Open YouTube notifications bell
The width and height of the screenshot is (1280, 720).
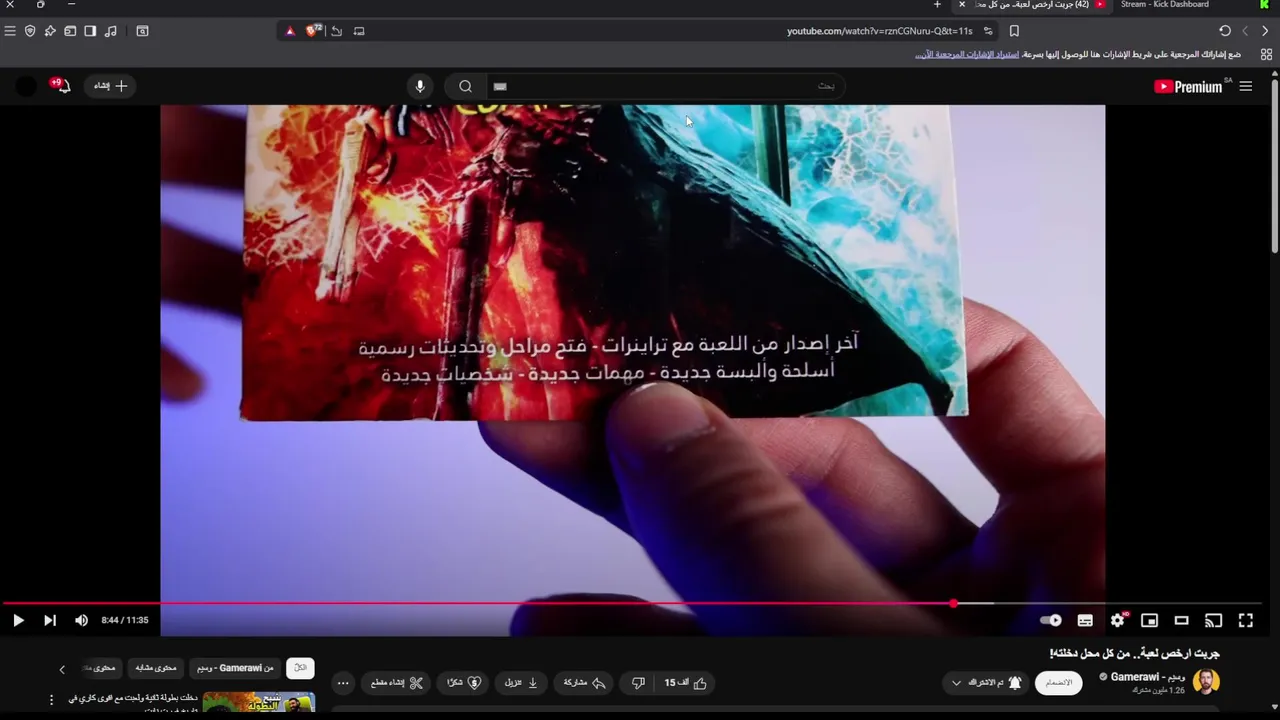coord(63,86)
